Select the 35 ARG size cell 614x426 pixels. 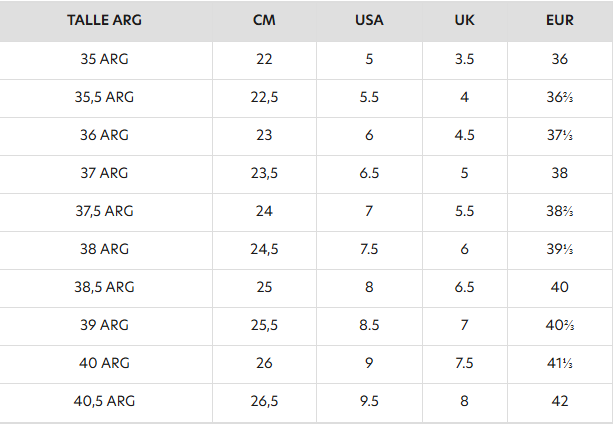click(x=104, y=59)
